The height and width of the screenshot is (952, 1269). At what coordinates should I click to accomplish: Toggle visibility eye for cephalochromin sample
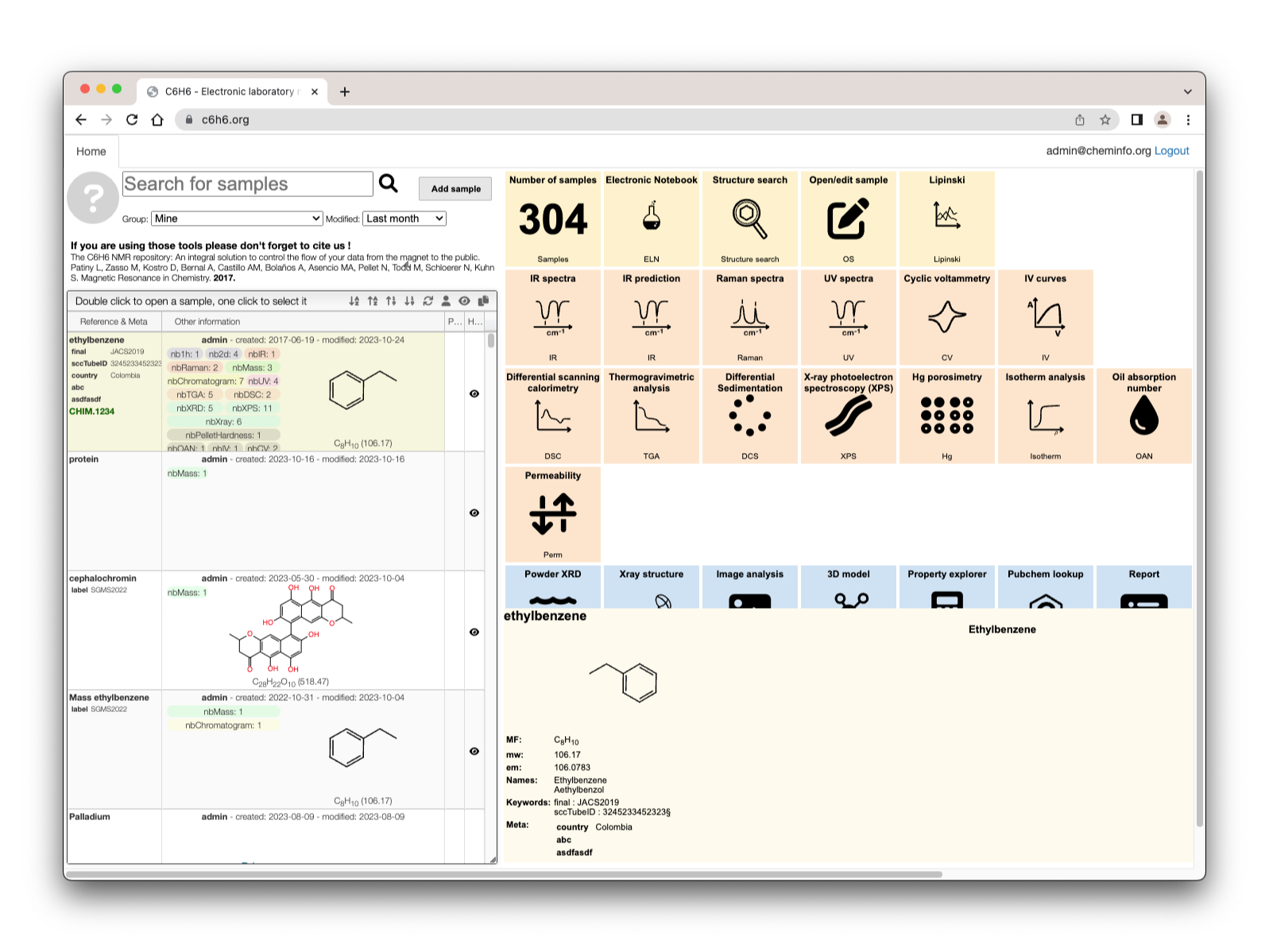coord(474,632)
